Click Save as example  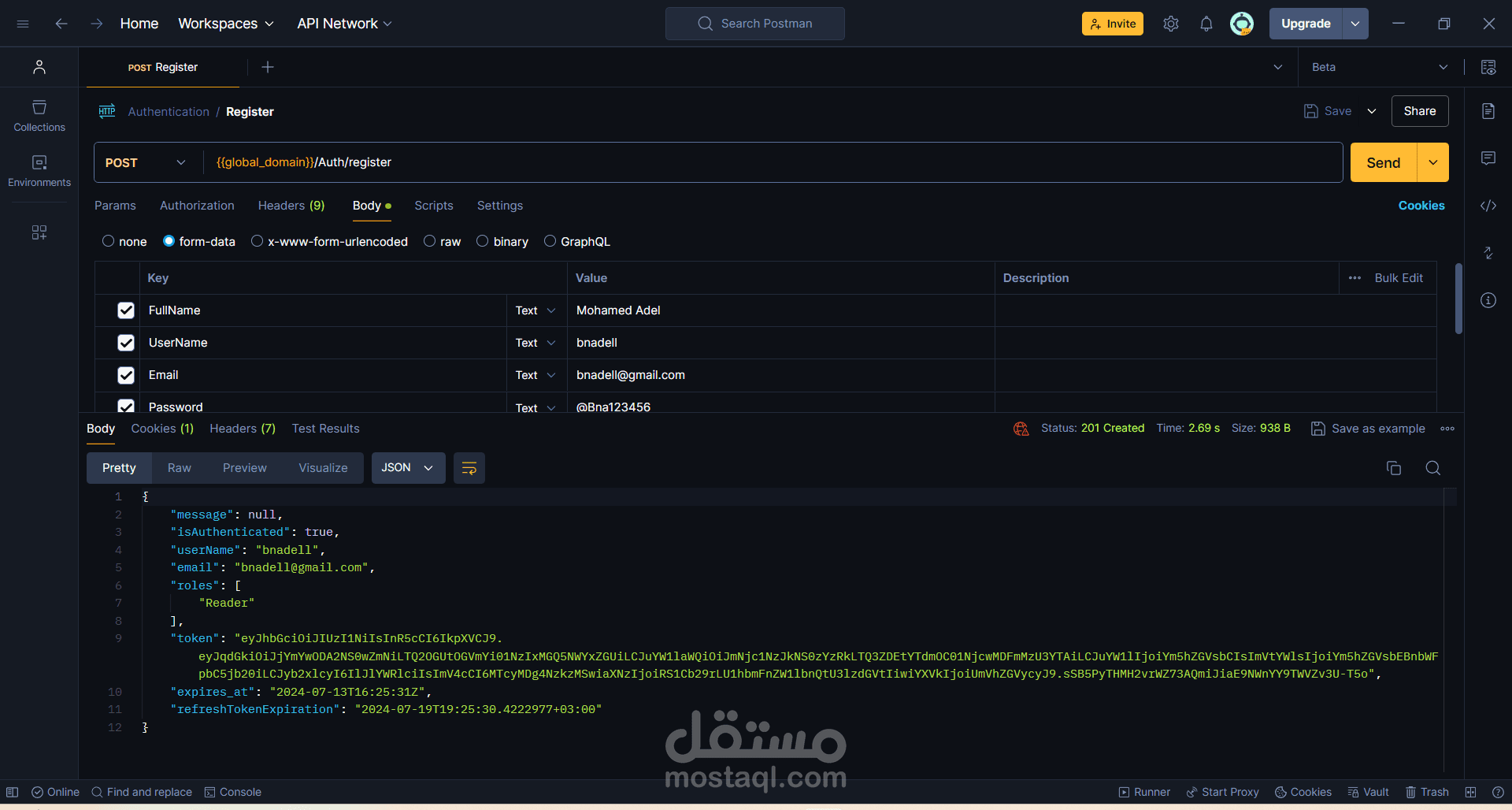tap(1368, 429)
